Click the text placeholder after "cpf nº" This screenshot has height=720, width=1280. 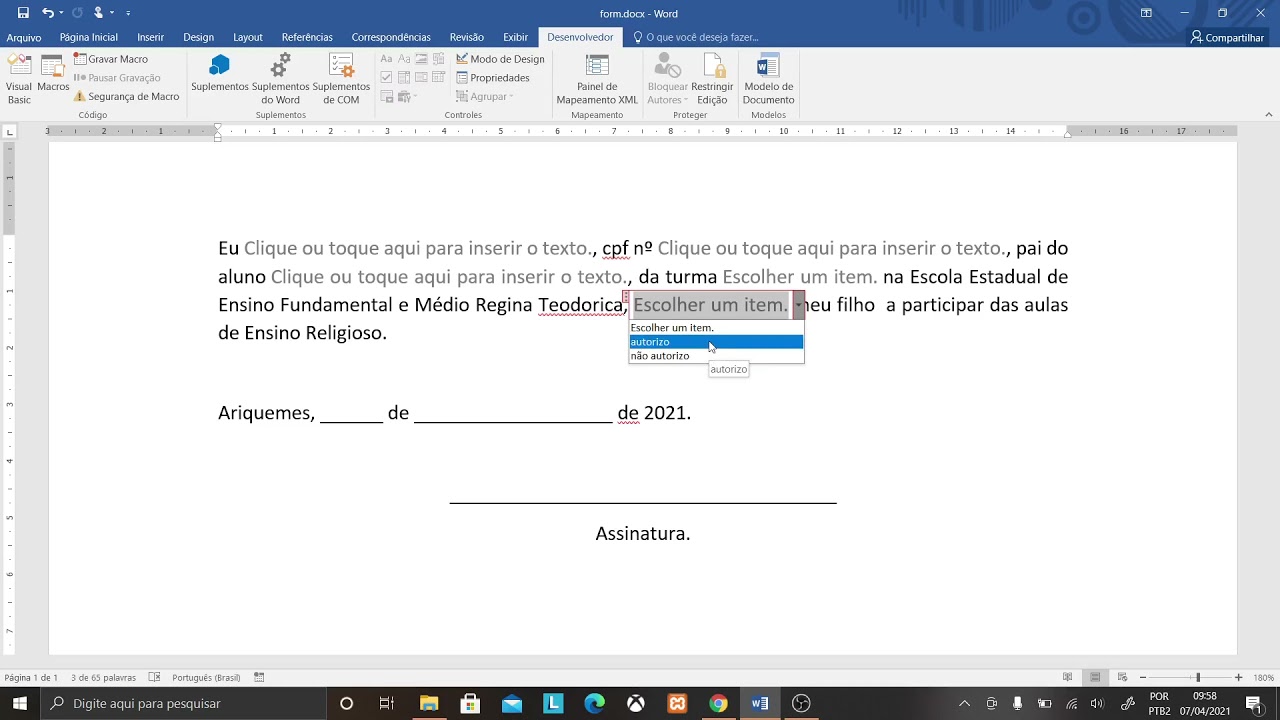(x=832, y=248)
